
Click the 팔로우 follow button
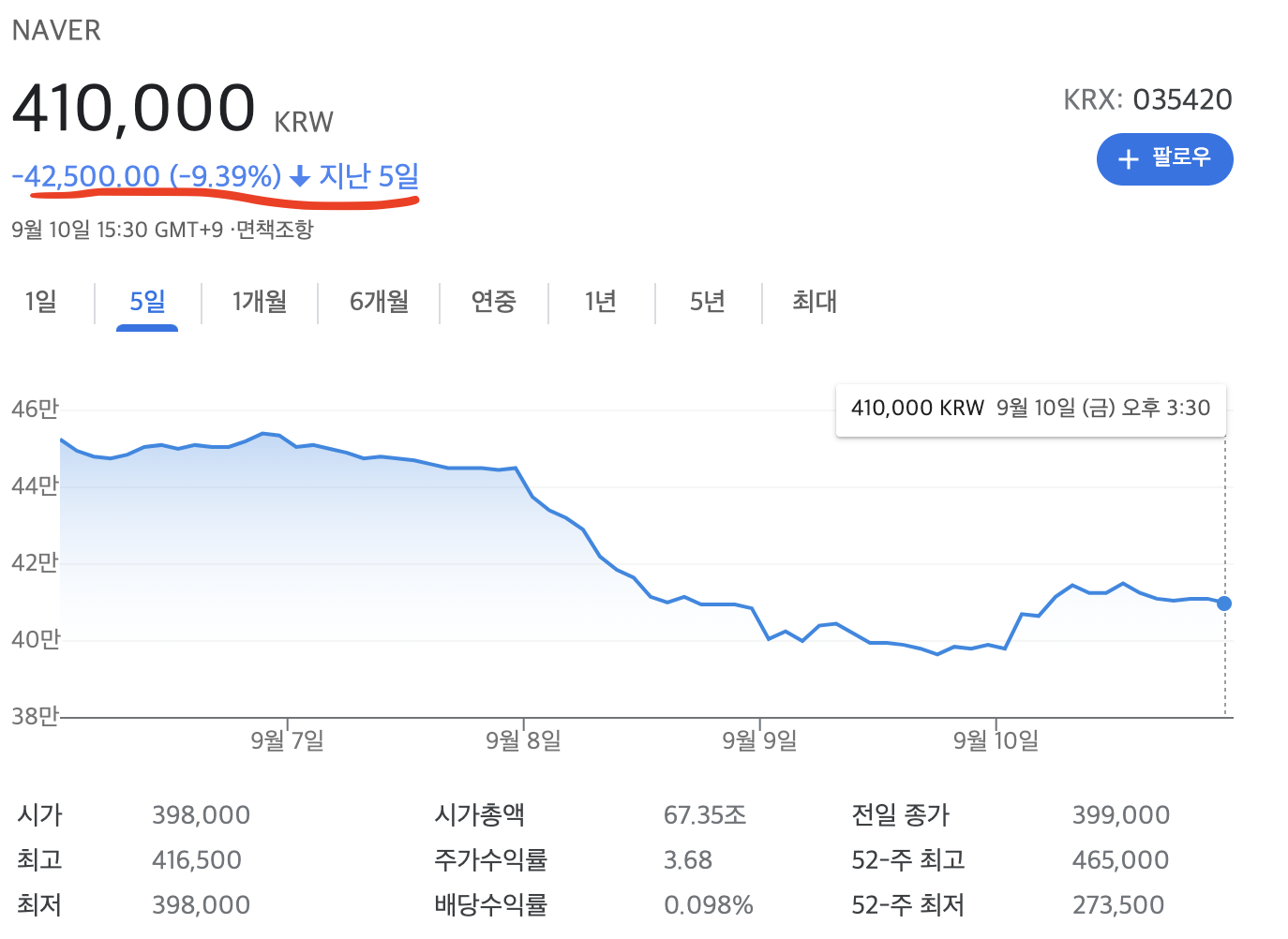(x=1165, y=159)
